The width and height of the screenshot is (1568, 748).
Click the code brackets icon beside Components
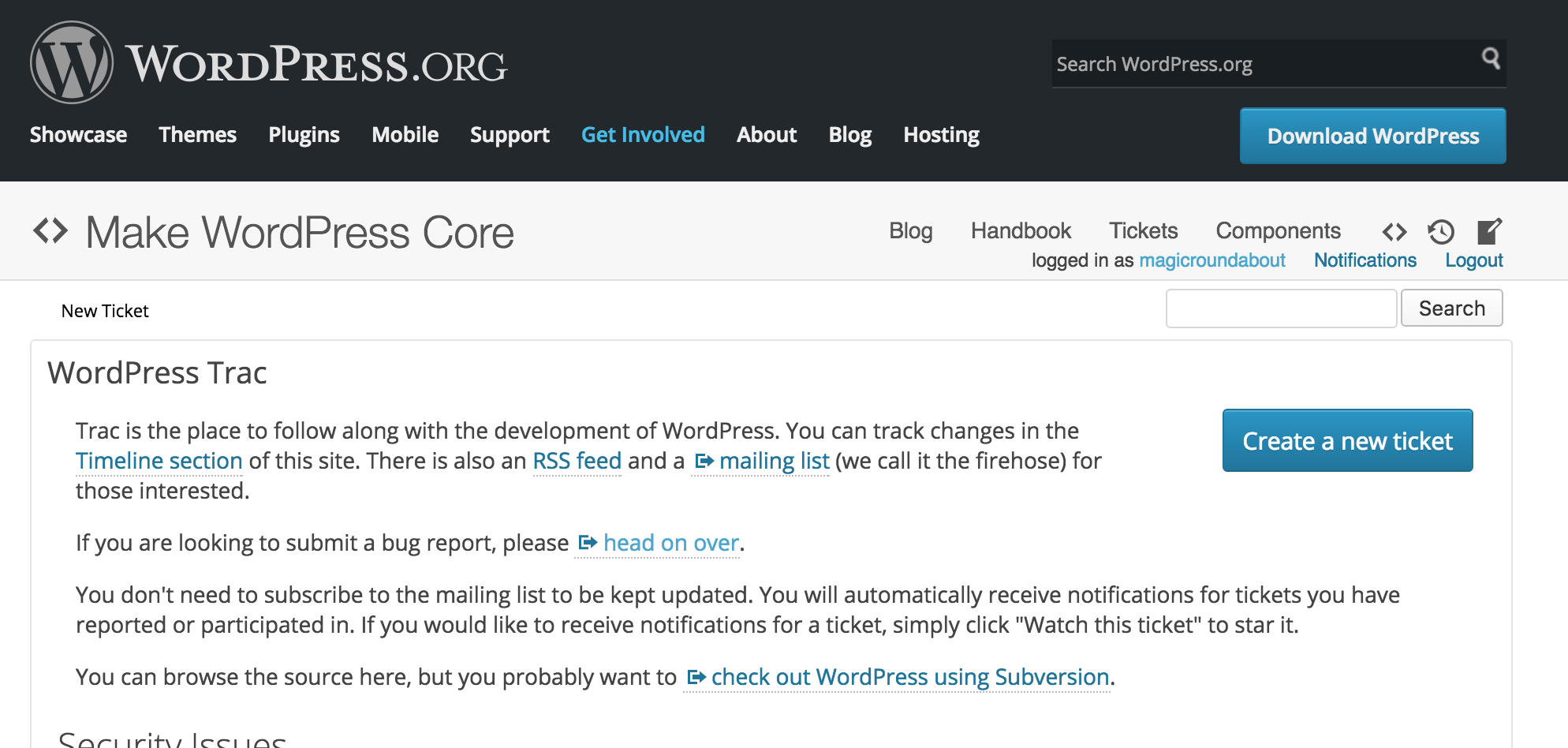[x=1394, y=232]
